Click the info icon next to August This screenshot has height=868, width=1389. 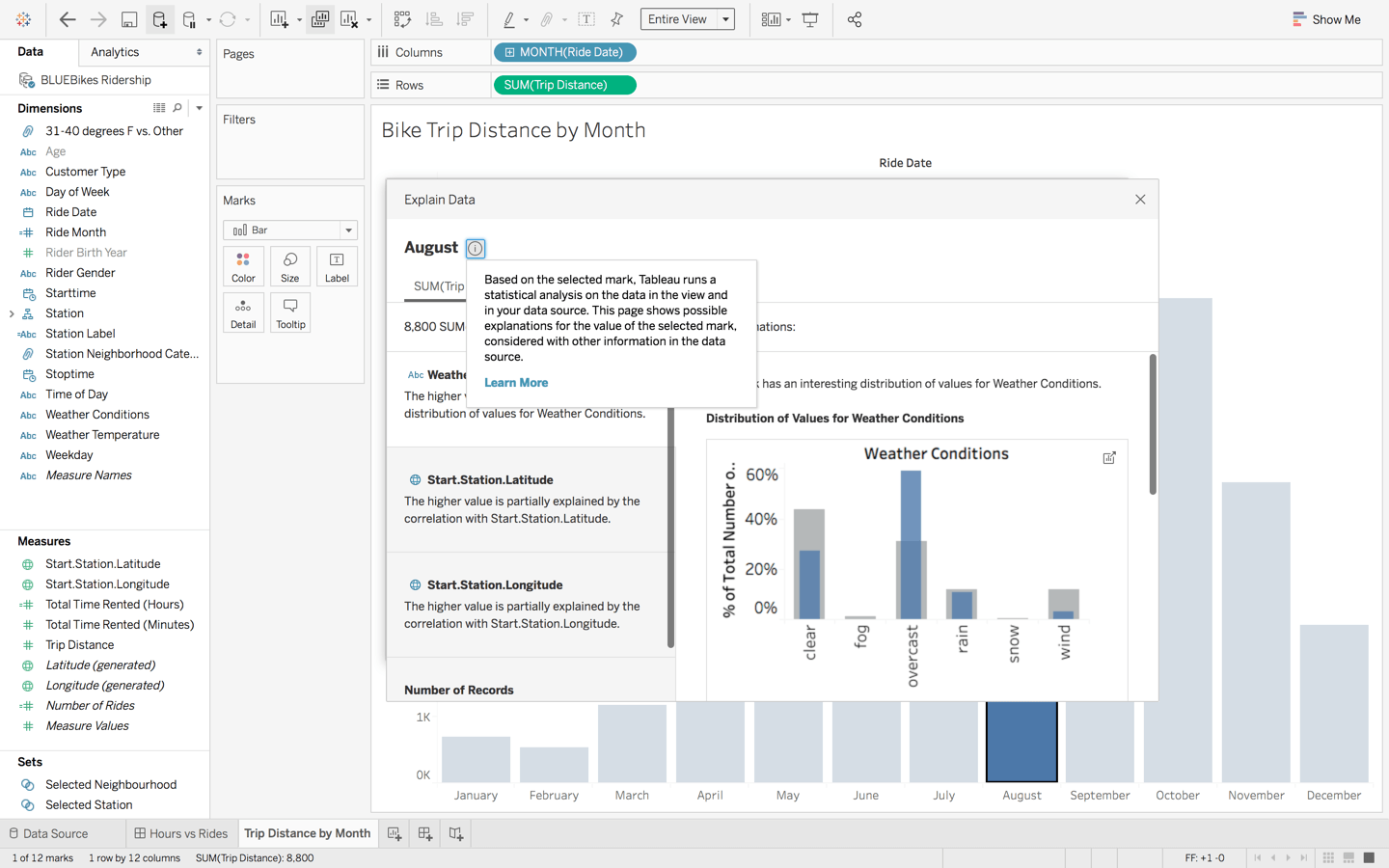point(476,249)
